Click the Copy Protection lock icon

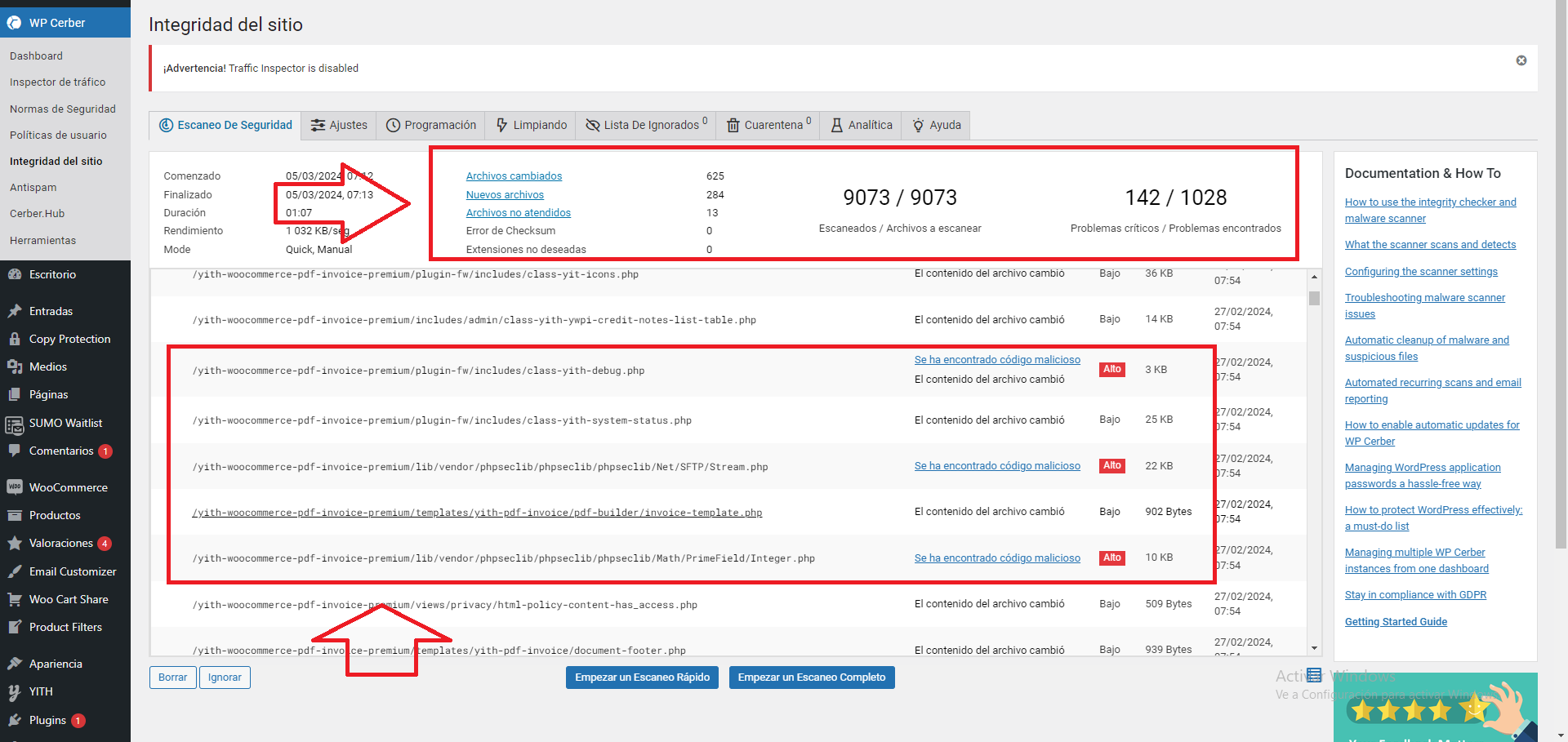[x=14, y=339]
